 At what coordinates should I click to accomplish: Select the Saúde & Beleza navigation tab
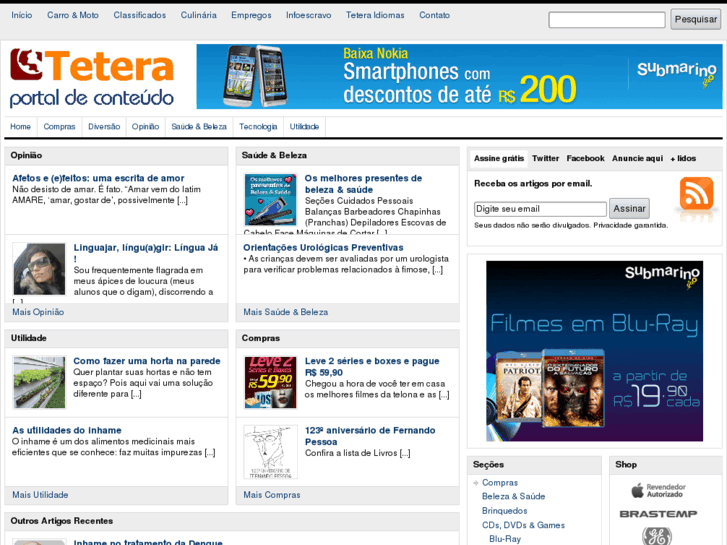(x=199, y=127)
